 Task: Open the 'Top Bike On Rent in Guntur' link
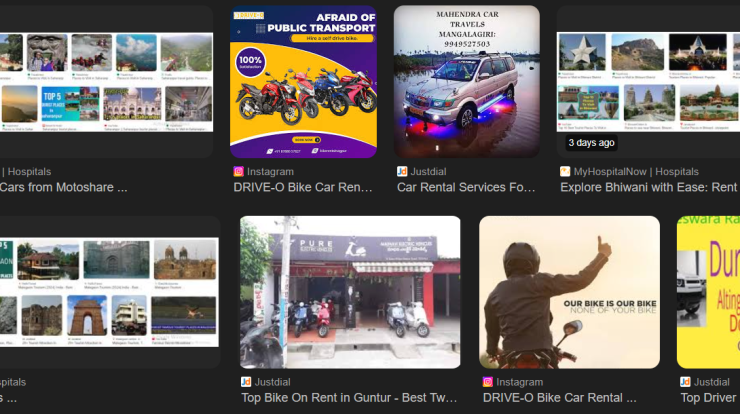coord(349,398)
